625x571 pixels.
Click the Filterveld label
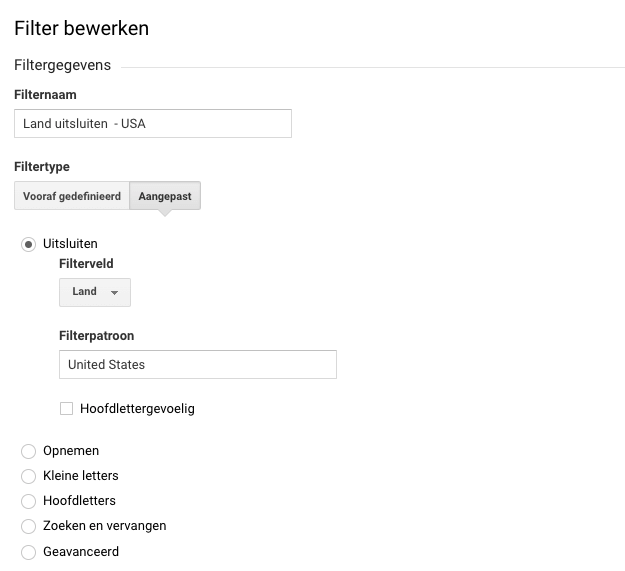click(x=86, y=264)
